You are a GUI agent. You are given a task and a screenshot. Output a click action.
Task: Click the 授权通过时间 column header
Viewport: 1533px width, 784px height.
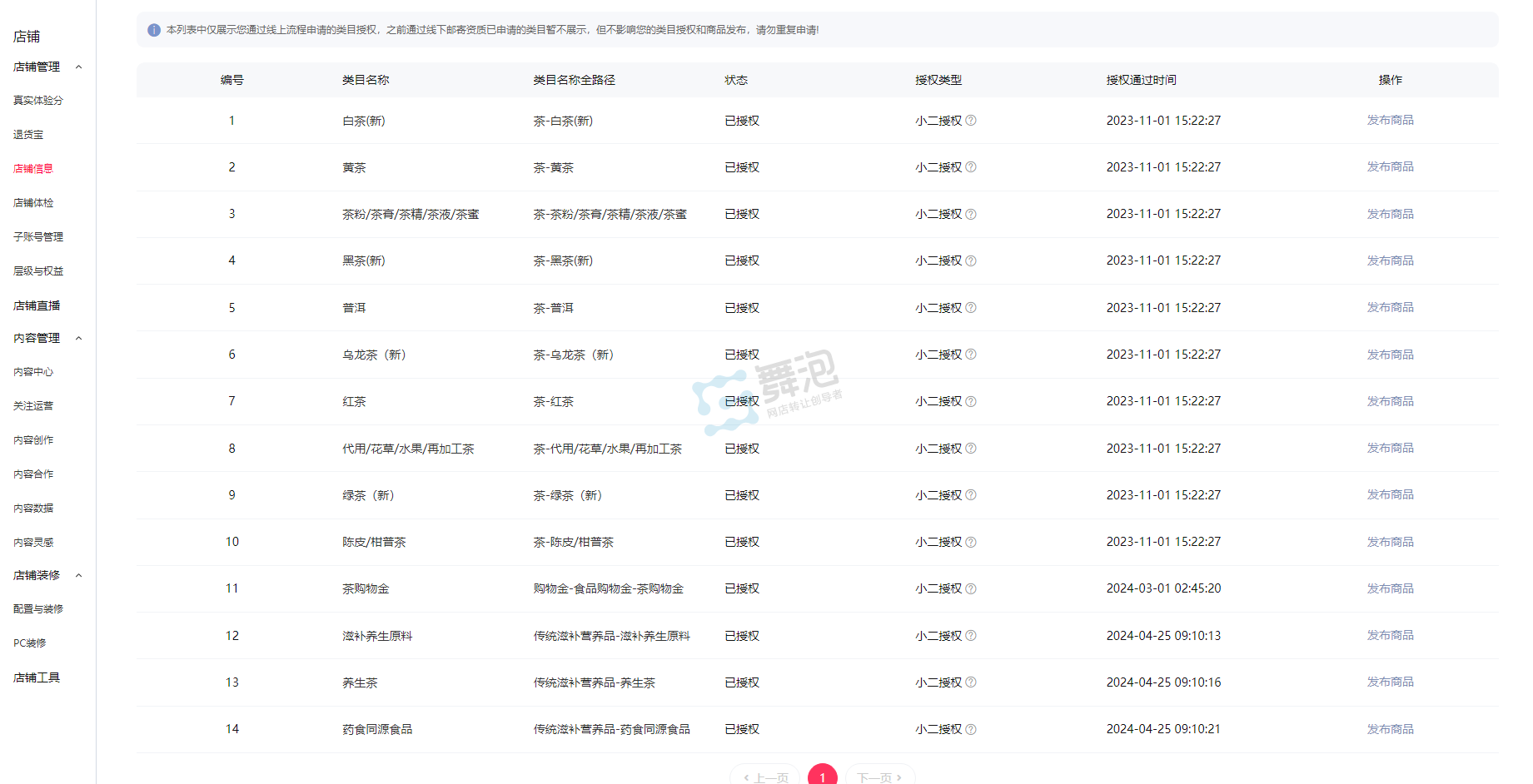point(1142,80)
